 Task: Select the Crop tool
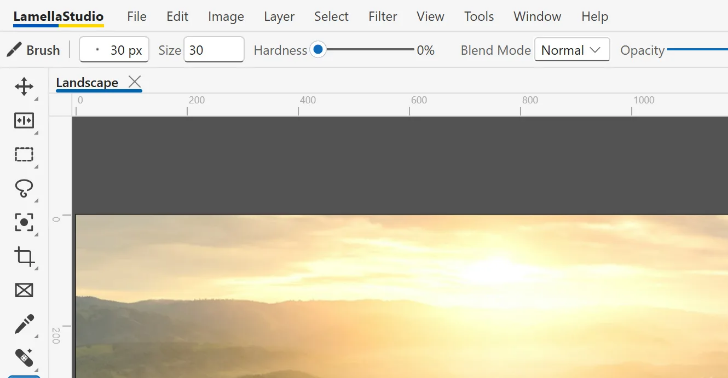pos(24,256)
